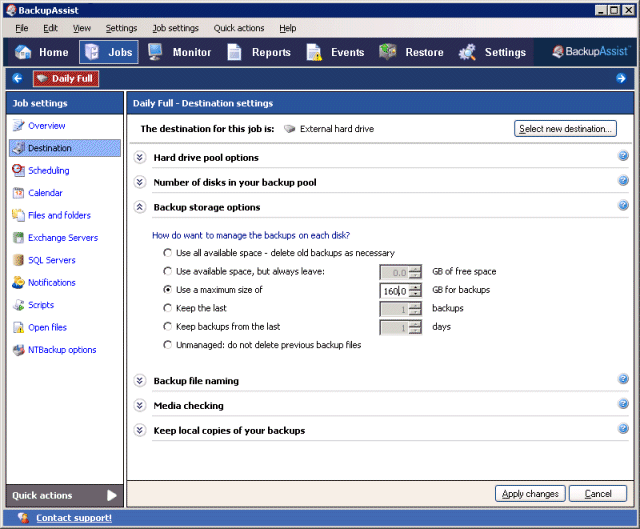Screen dimensions: 640x529
Task: Open help for Backup storage options
Action: click(623, 205)
